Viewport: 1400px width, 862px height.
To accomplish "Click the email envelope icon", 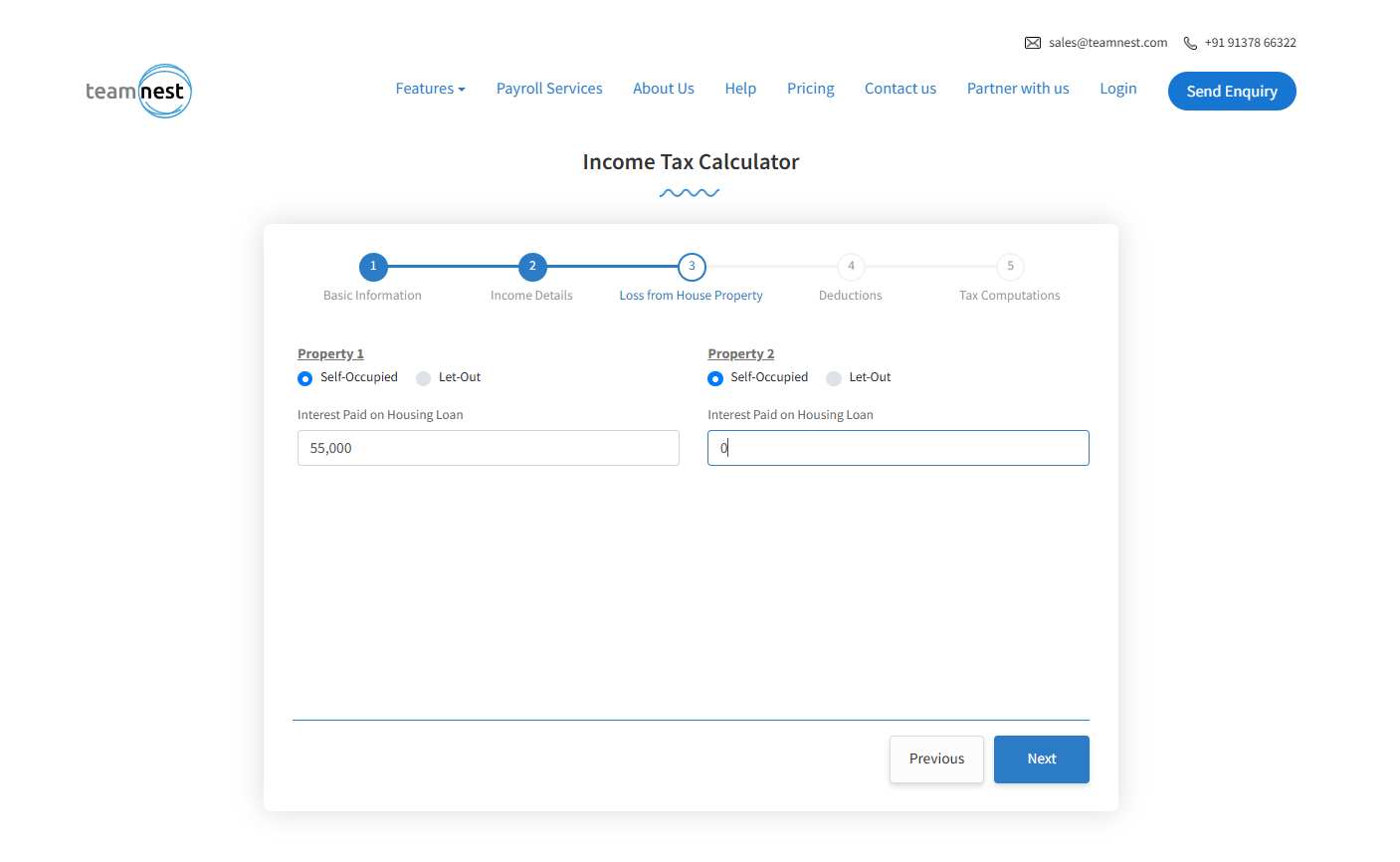I will click(1032, 43).
